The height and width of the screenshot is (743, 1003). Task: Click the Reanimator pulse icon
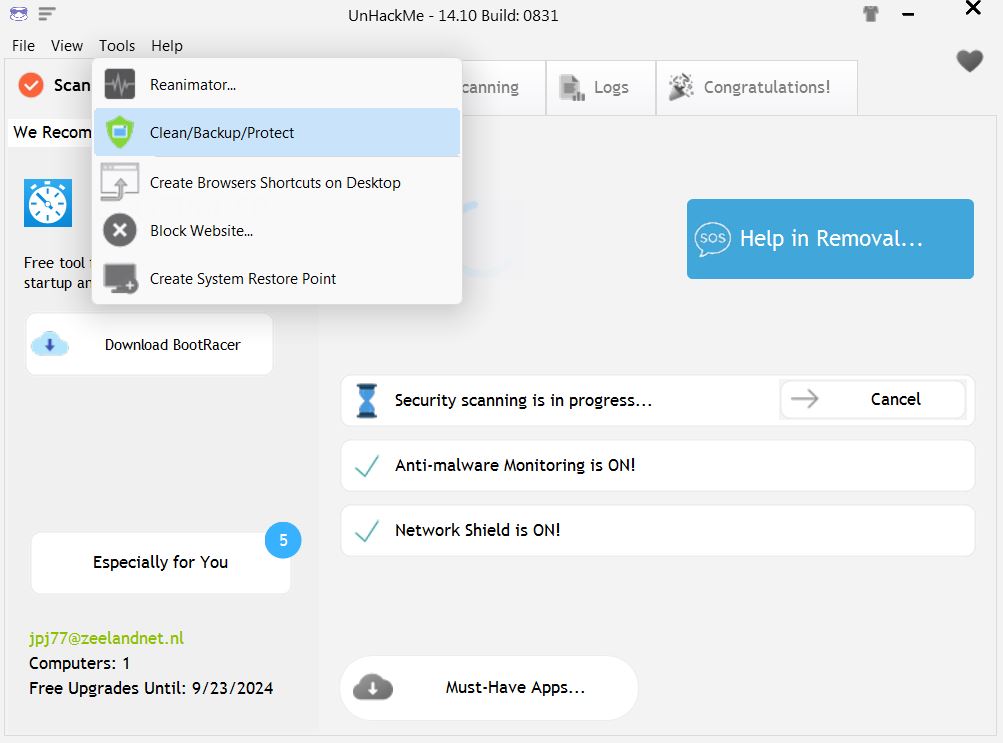click(x=120, y=84)
